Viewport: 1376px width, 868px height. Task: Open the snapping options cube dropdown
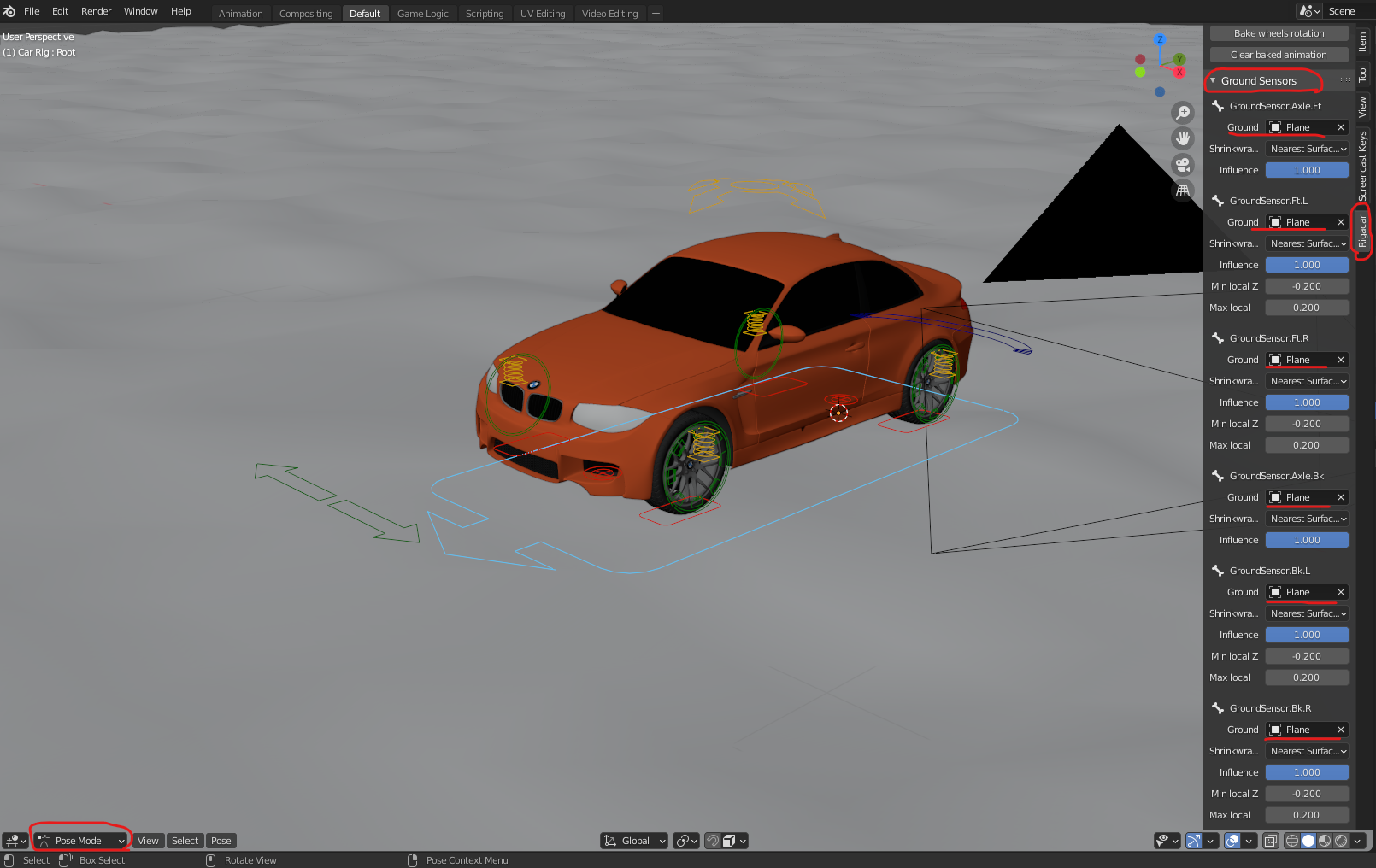pos(735,841)
